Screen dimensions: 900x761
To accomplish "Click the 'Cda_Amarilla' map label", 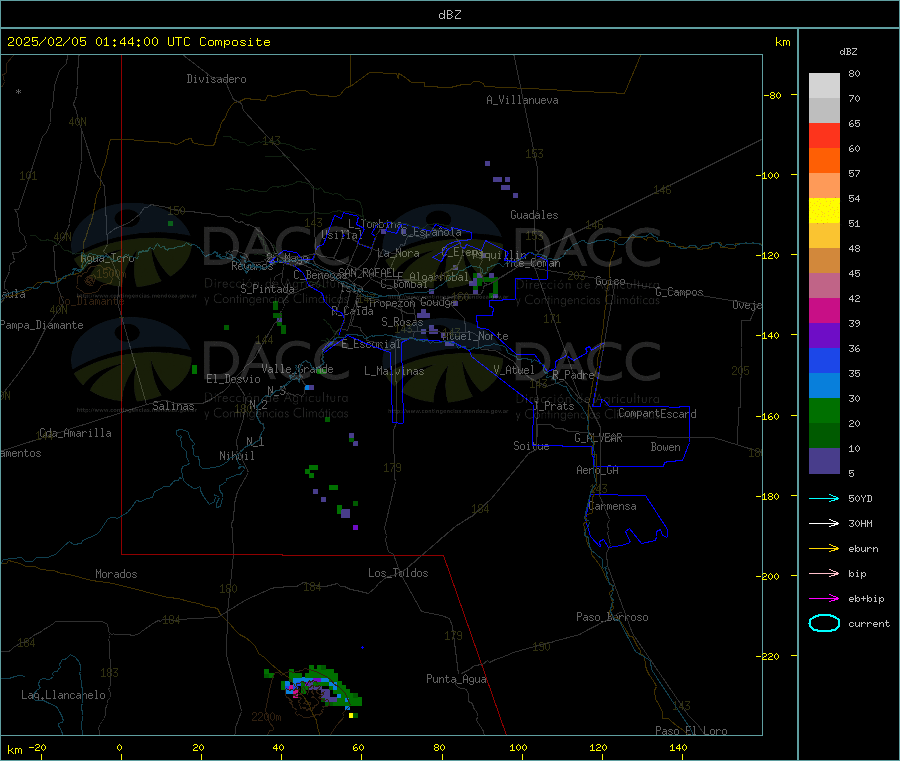I will click(x=76, y=433).
